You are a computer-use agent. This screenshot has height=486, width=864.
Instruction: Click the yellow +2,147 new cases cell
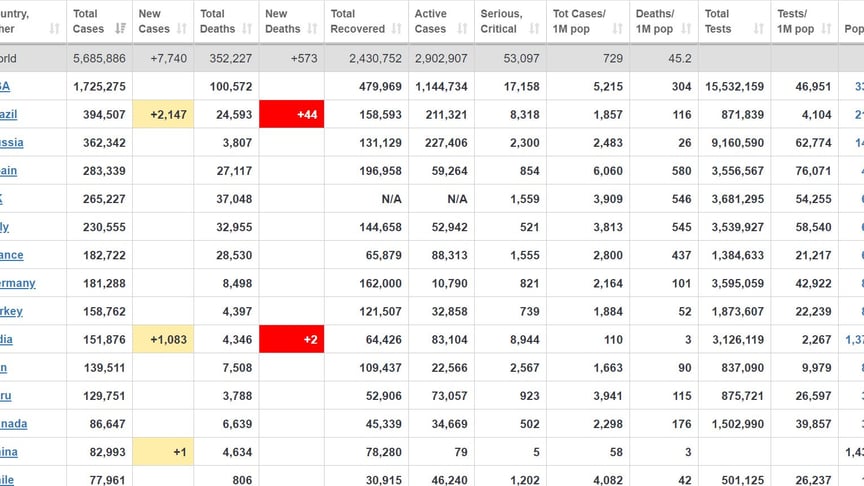(x=163, y=115)
